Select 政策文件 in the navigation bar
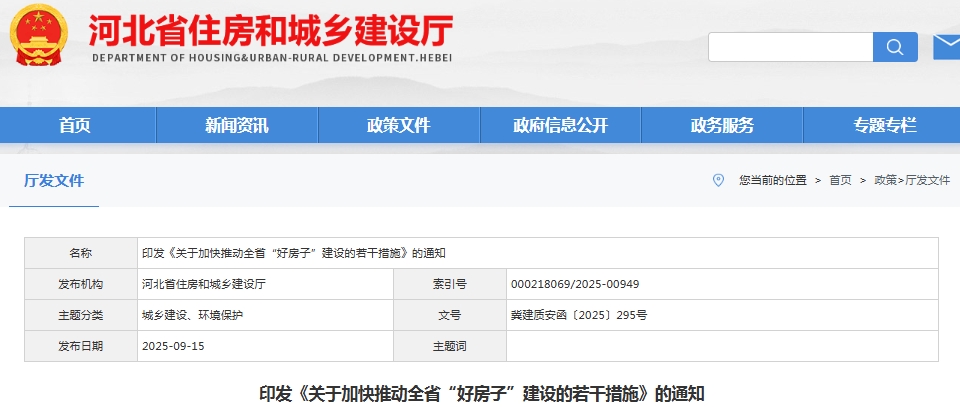960x407 pixels. point(398,125)
